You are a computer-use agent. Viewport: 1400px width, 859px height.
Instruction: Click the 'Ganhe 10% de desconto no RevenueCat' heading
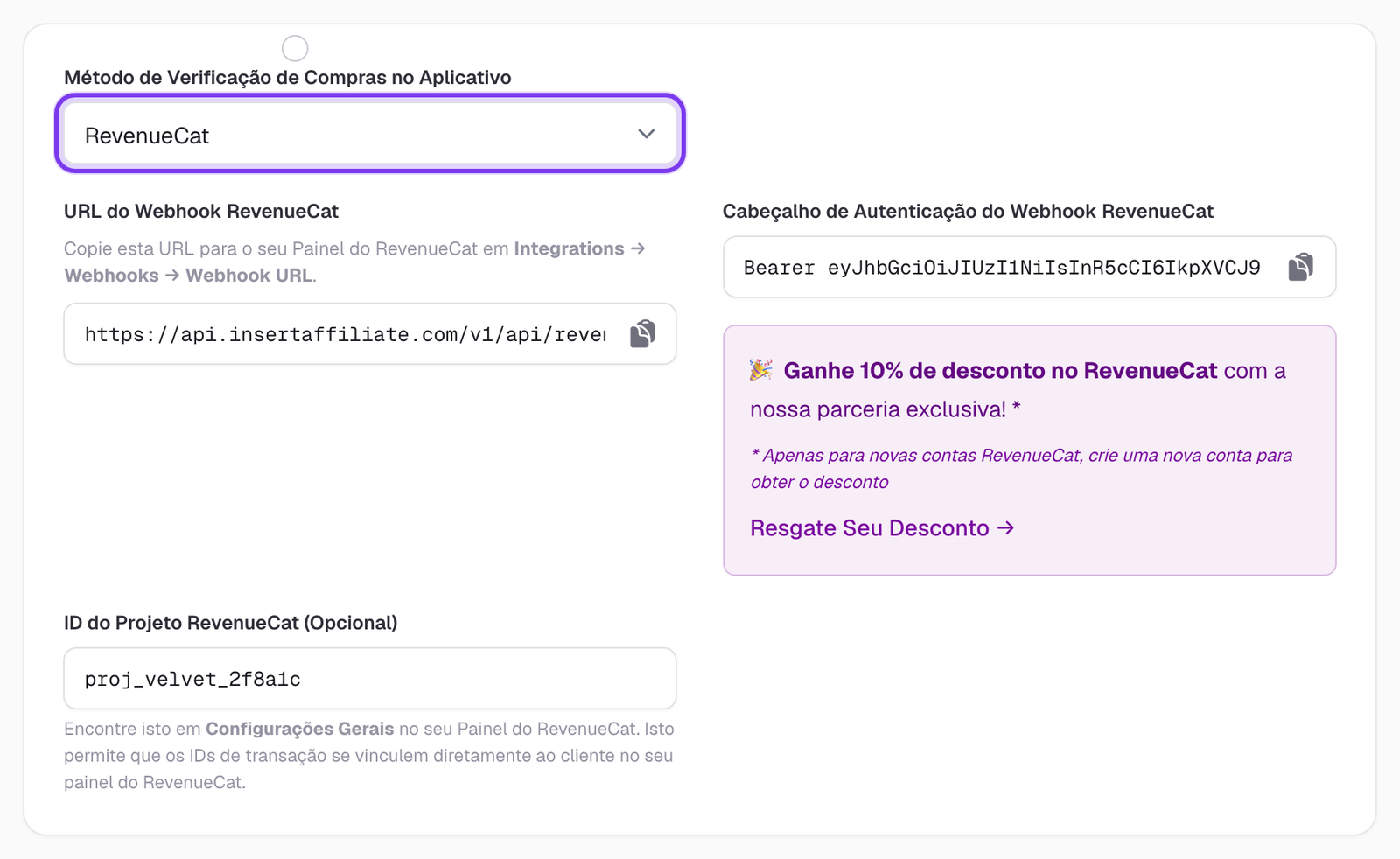coord(1000,371)
